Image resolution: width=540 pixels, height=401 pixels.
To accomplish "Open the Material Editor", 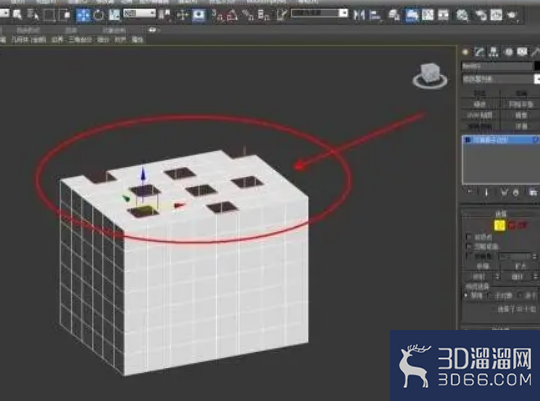I will [x=463, y=15].
